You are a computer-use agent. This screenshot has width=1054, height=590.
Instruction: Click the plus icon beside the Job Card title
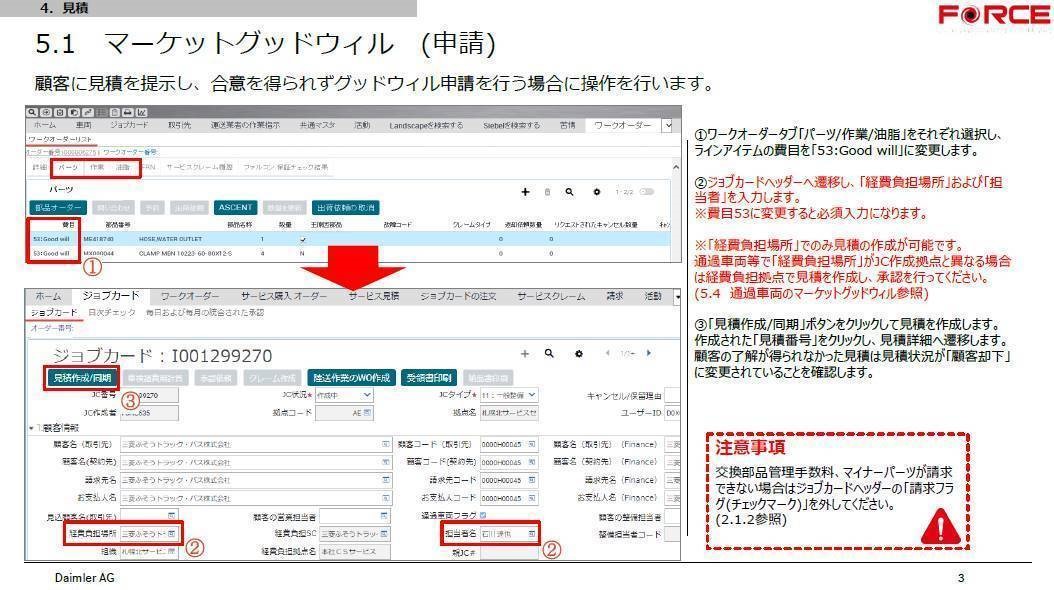[525, 354]
